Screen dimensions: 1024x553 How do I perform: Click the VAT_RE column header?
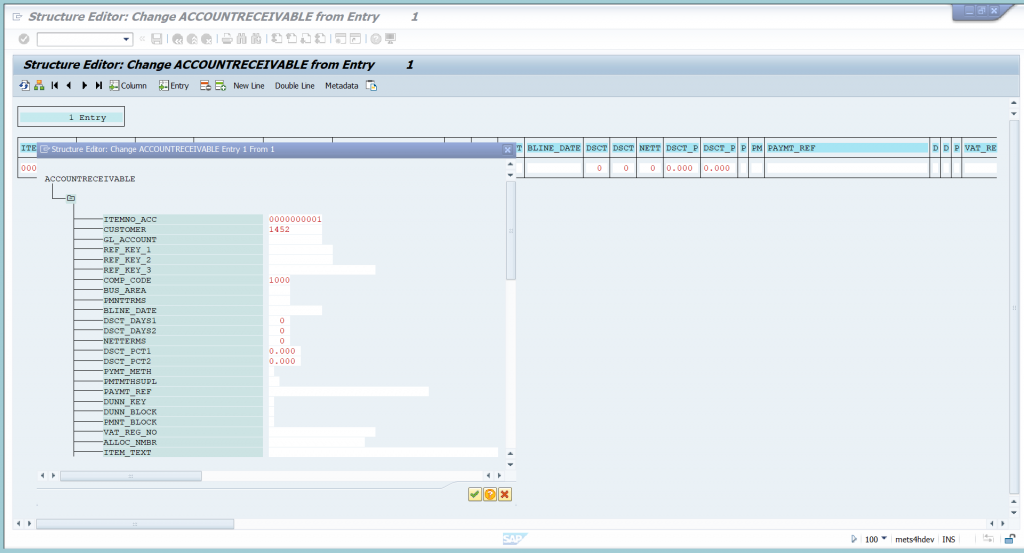[980, 148]
